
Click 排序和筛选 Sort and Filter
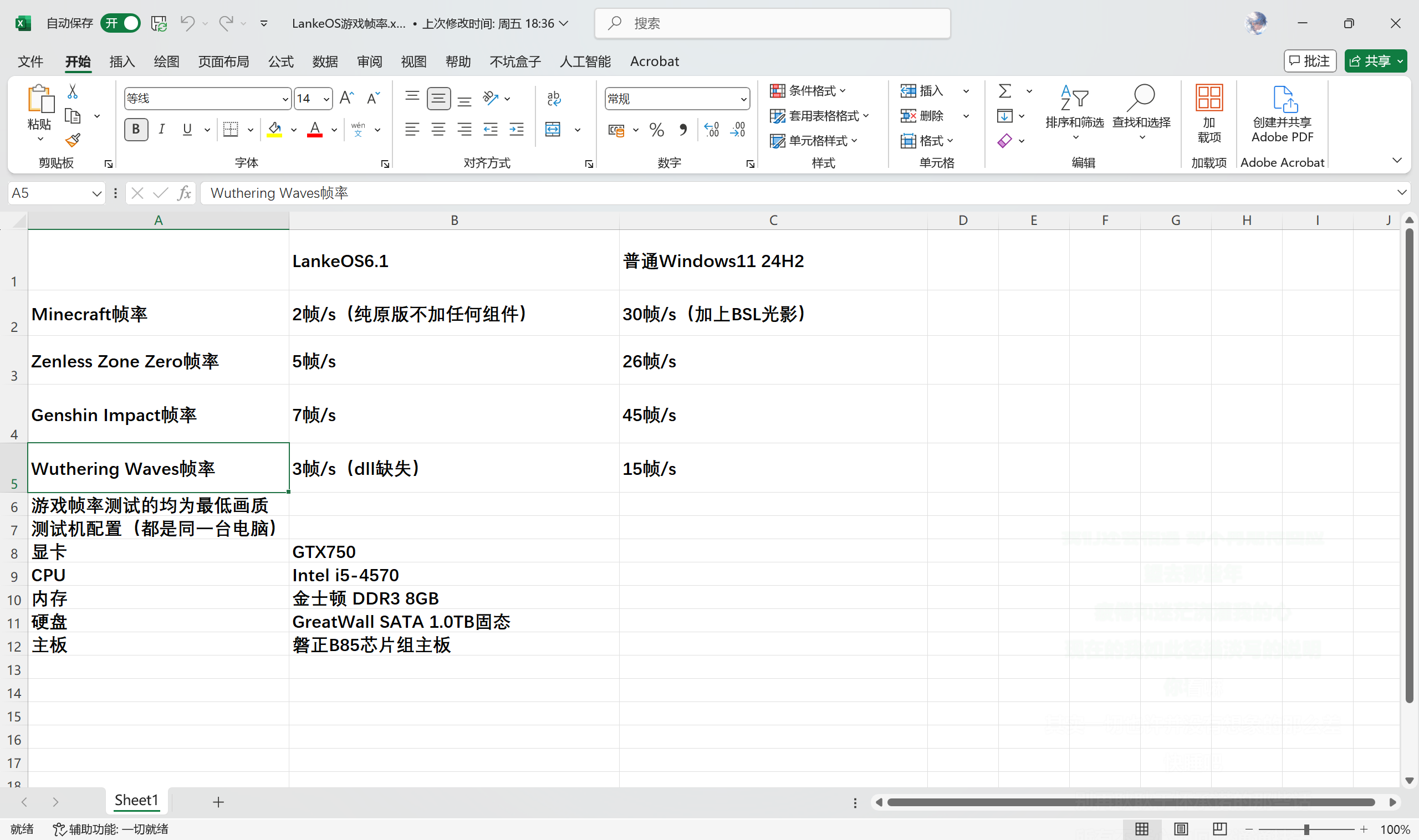point(1074,112)
